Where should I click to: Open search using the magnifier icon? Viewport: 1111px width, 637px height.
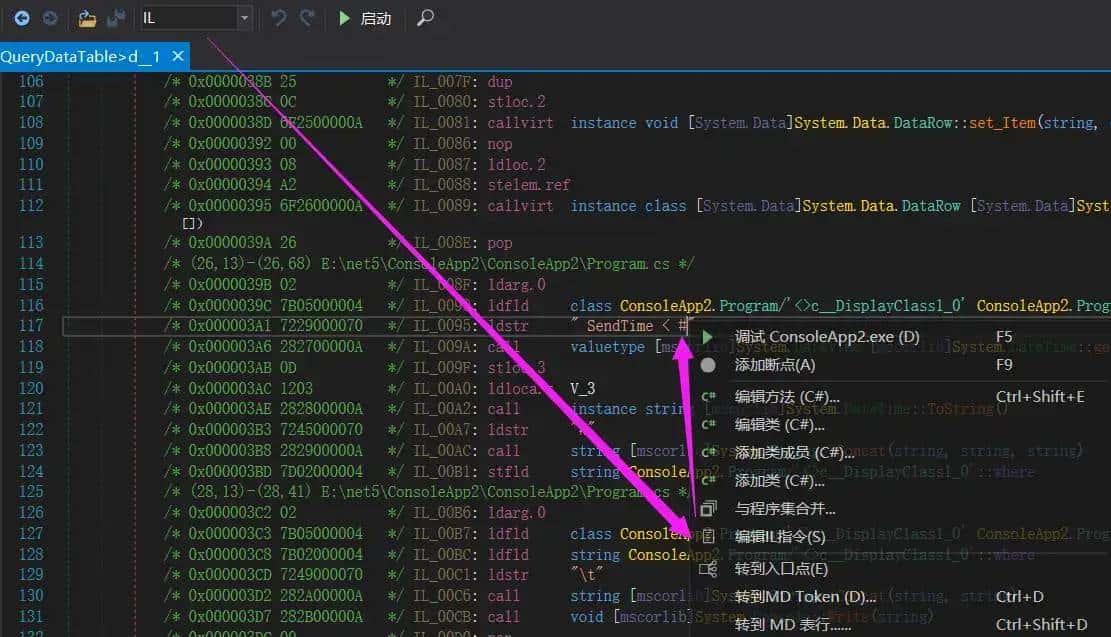click(x=425, y=17)
